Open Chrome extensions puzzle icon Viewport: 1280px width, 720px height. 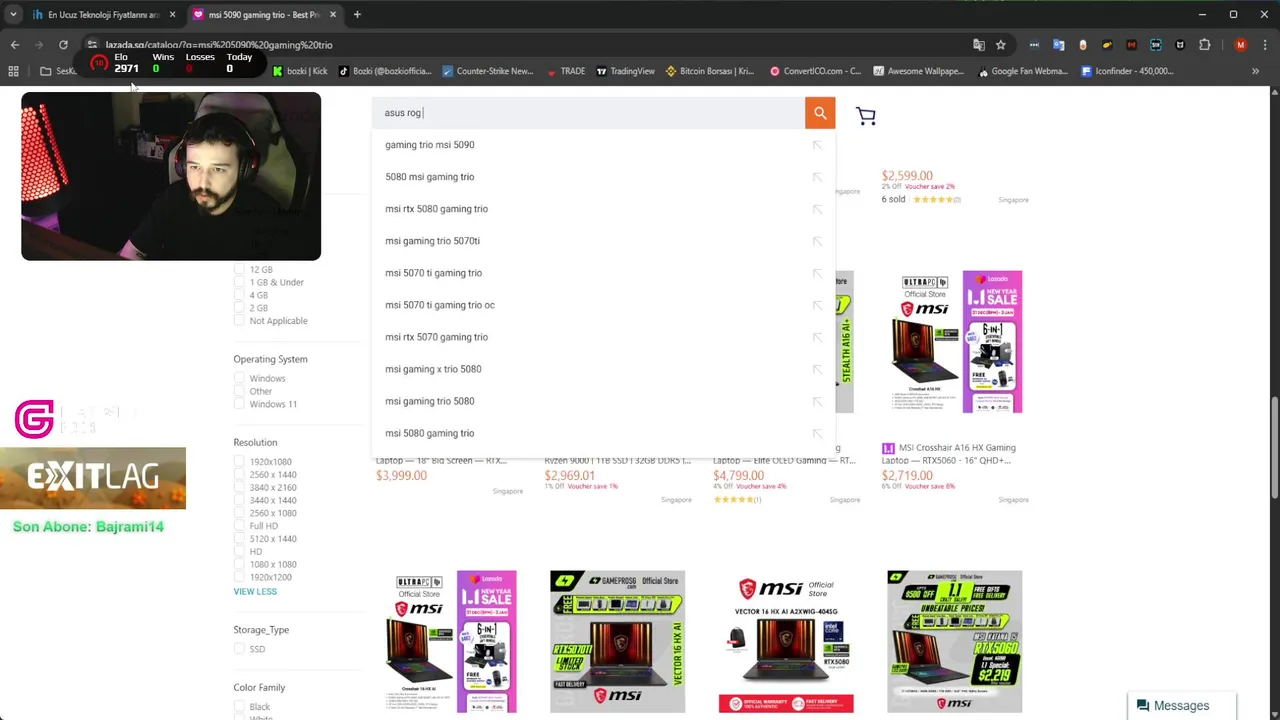pos(1204,45)
